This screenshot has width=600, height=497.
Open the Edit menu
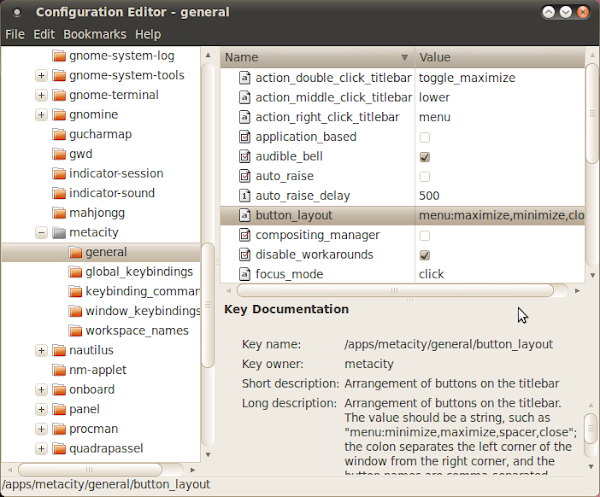coord(44,34)
